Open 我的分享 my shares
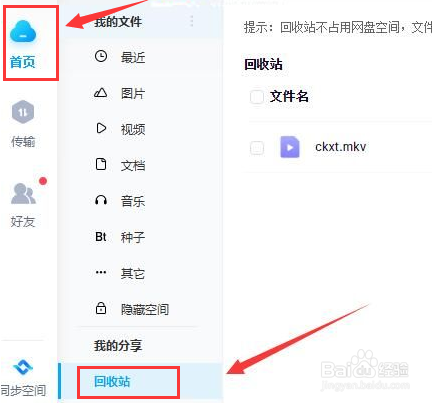Screen dimensions: 438x403 coord(118,345)
